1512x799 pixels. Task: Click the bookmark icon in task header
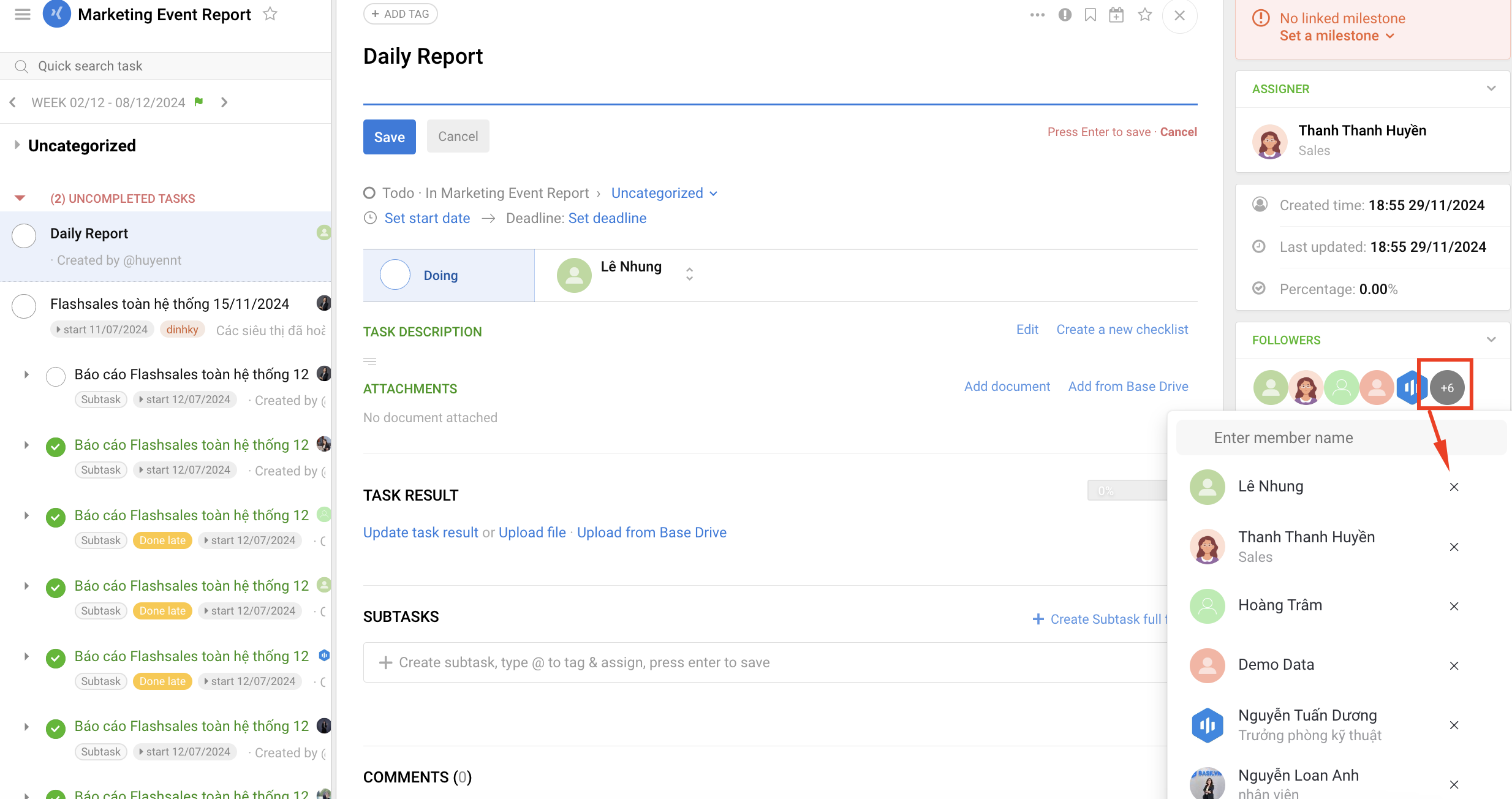1091,15
